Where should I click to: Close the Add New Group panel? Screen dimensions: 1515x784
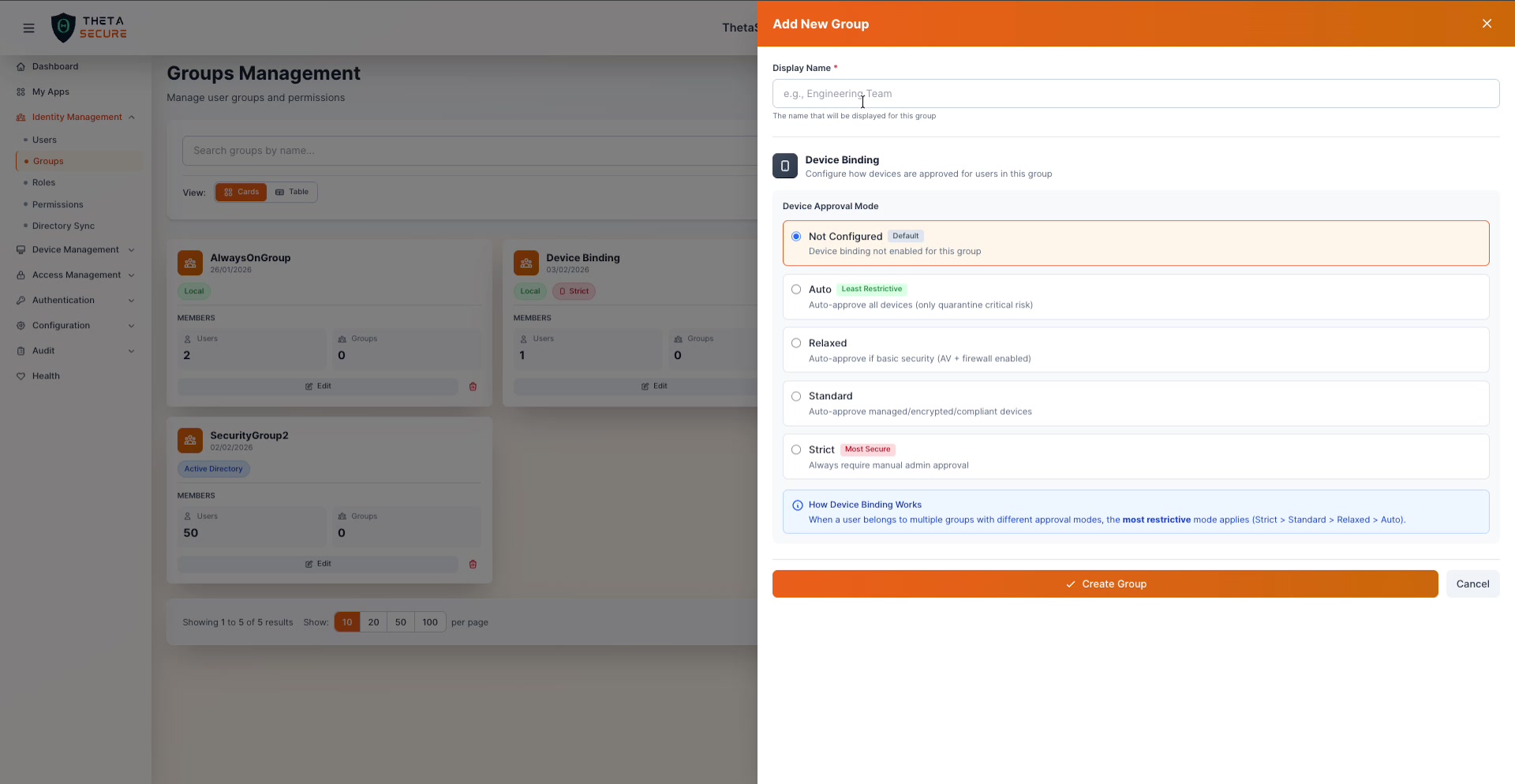click(1487, 24)
